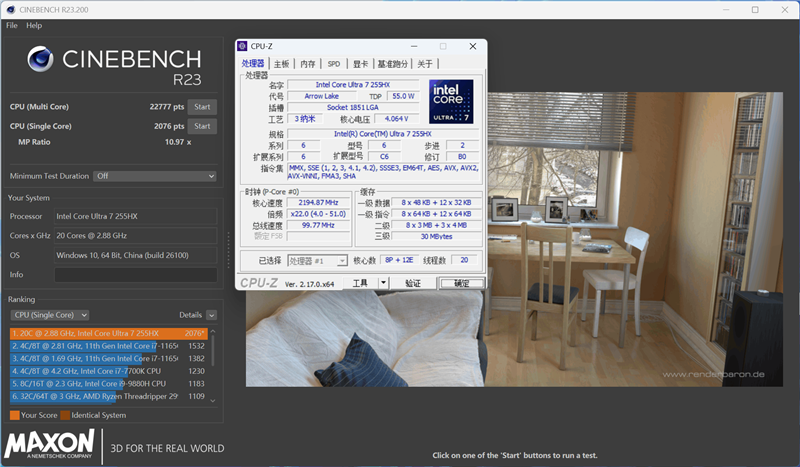
Task: Start the CPU Single Core test
Action: coord(202,126)
